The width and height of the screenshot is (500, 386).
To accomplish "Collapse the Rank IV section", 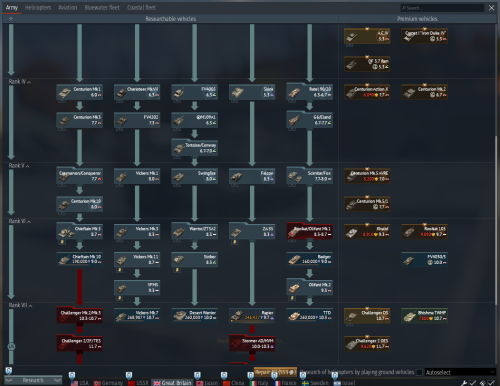I will [20, 82].
